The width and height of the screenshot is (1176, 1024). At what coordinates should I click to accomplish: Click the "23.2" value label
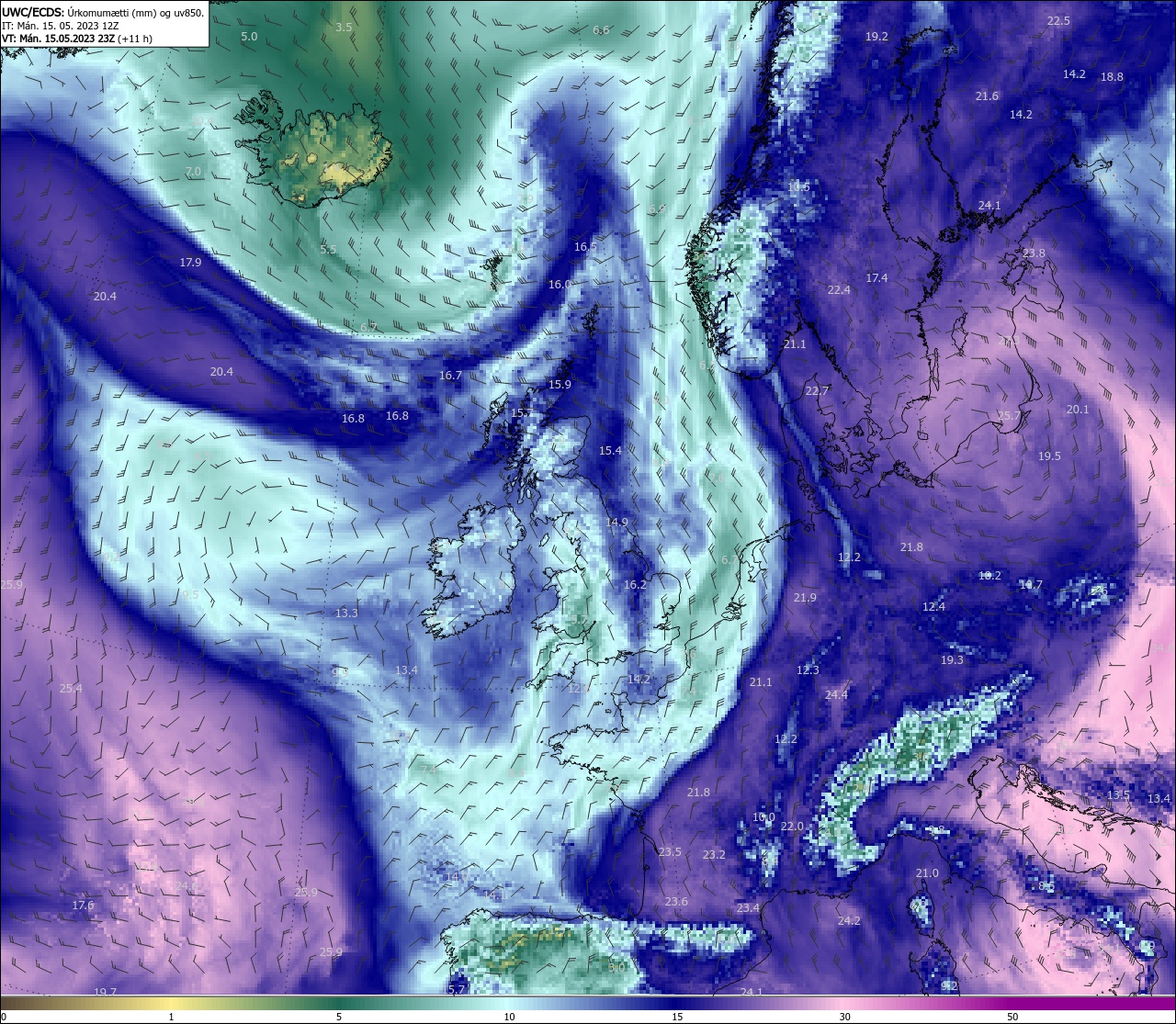coord(714,855)
